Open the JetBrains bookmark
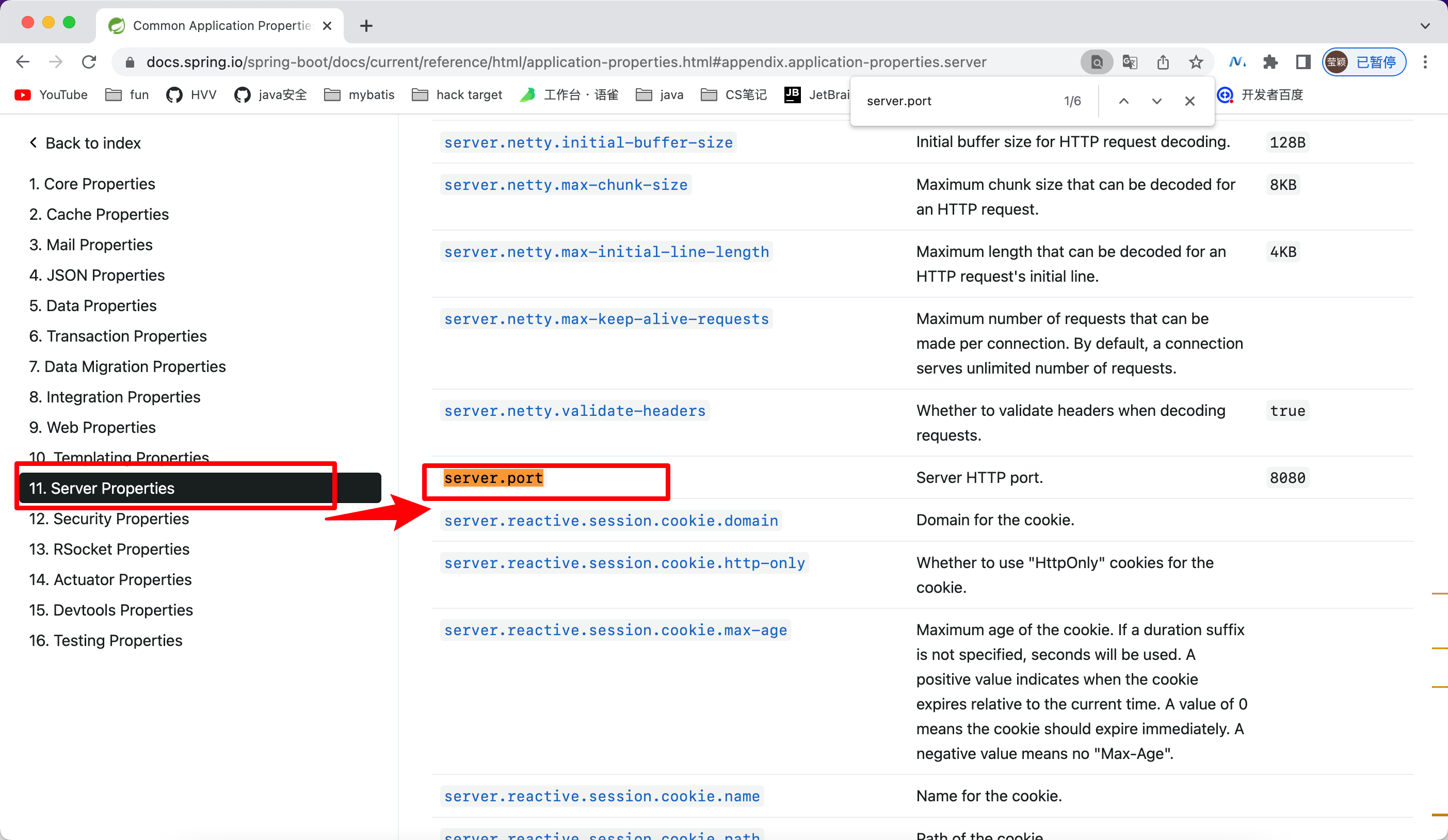This screenshot has height=840, width=1448. (816, 95)
